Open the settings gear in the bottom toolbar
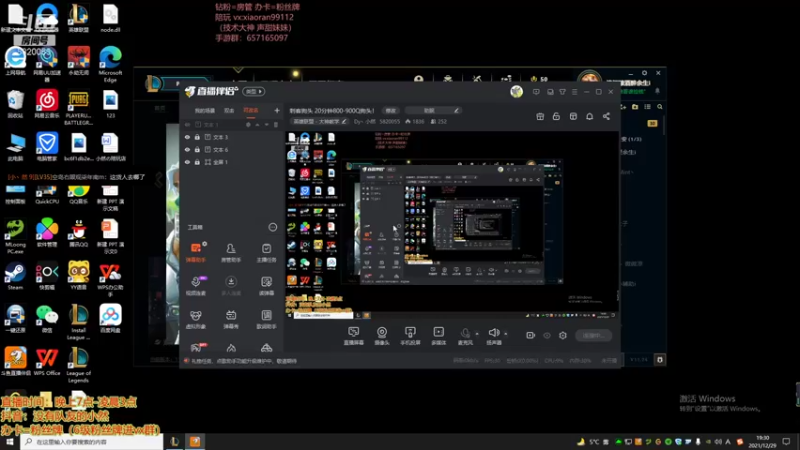The image size is (800, 450). click(x=563, y=335)
